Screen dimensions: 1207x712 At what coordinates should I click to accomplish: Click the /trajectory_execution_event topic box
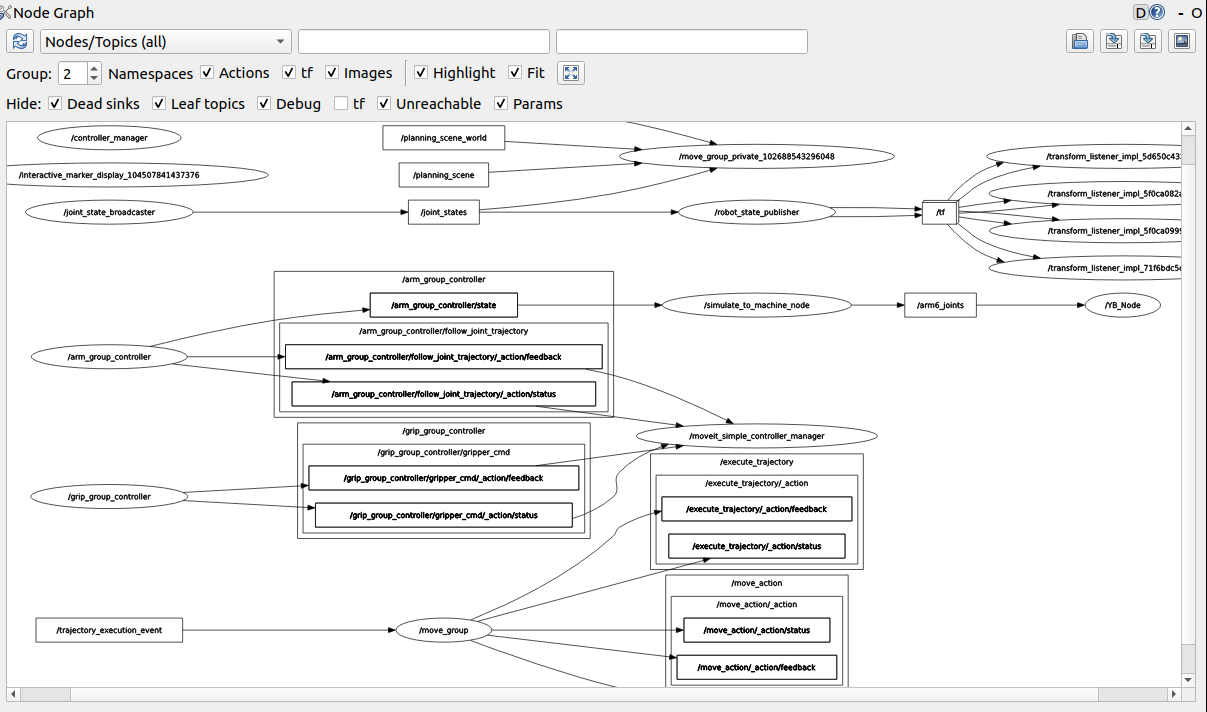[109, 630]
